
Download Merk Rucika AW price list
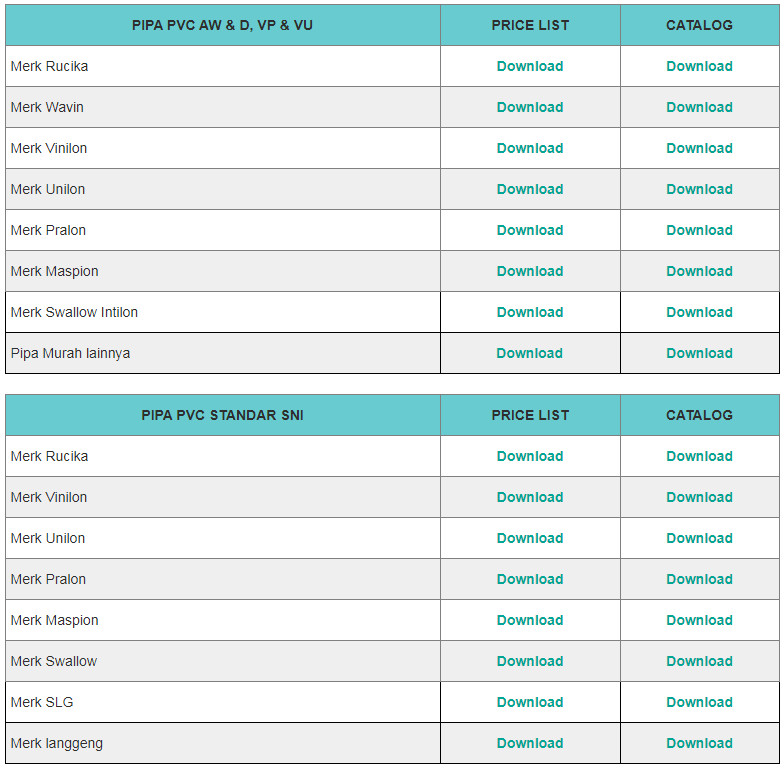pyautogui.click(x=529, y=66)
